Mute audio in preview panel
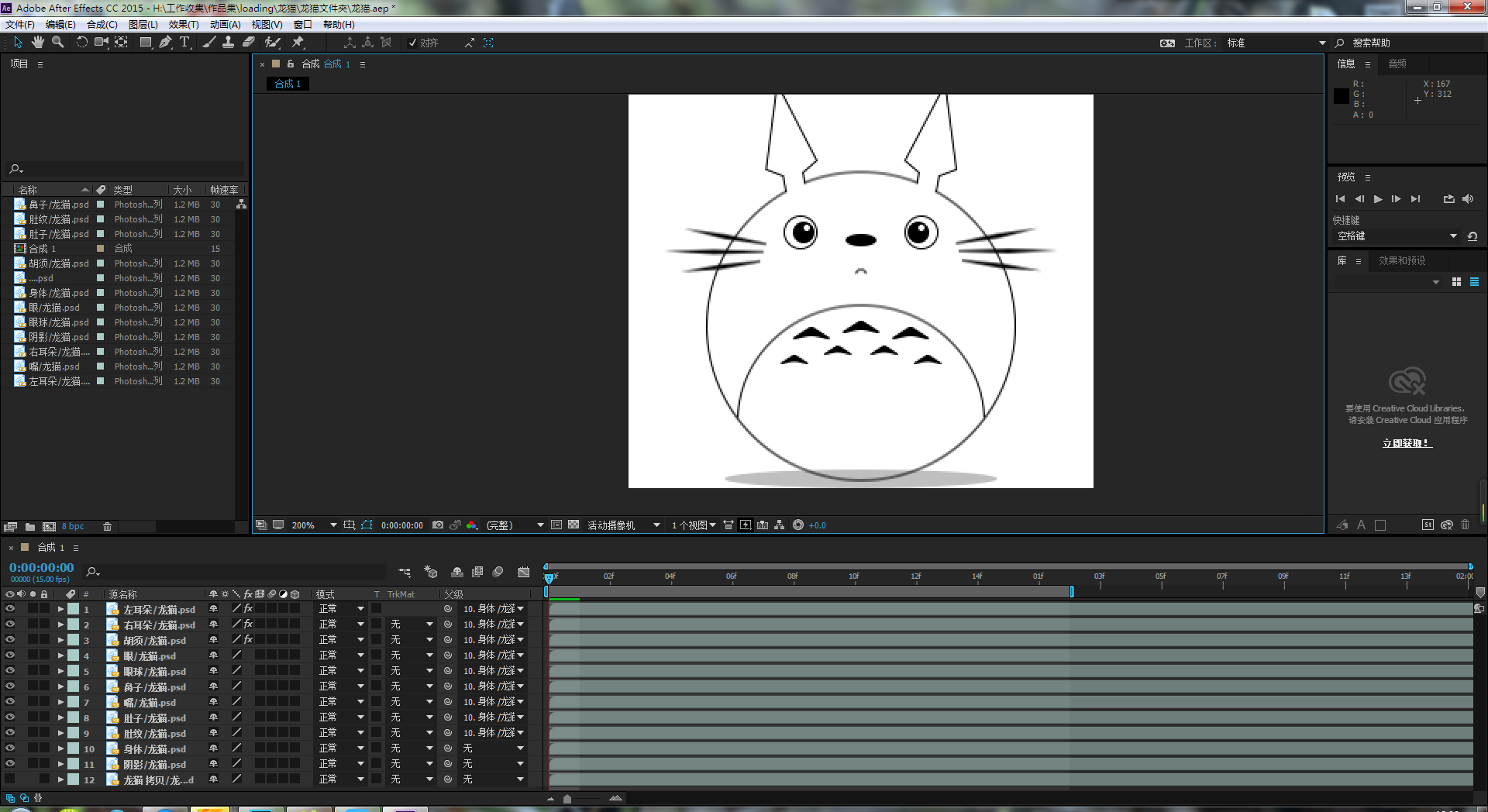Screen dimensions: 1488x812 point(1468,199)
